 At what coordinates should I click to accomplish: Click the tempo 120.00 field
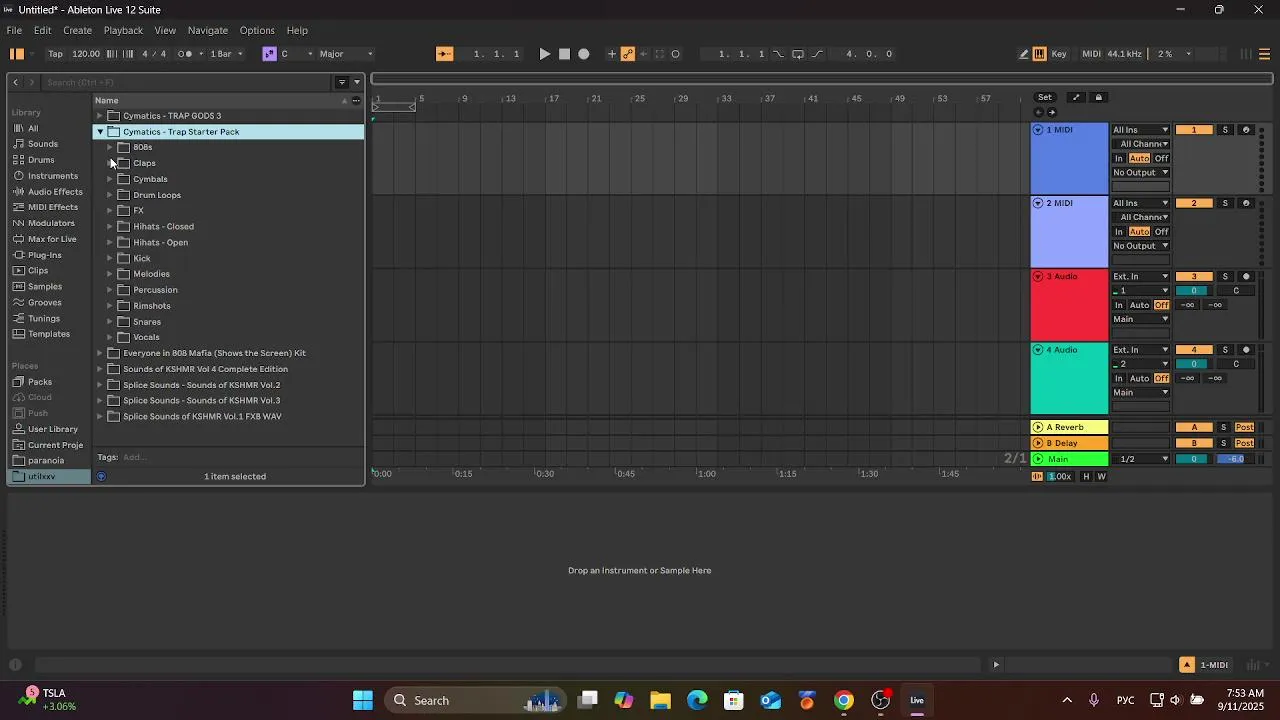coord(86,54)
